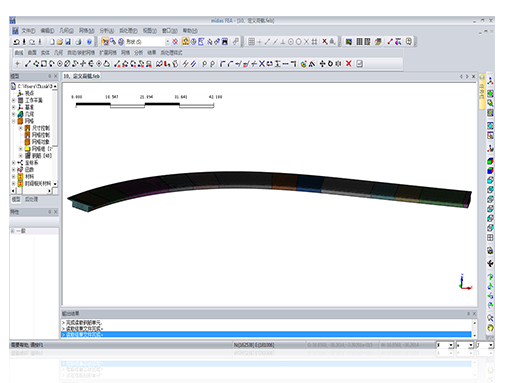Toggle the auto-hide pin on the 模型 panel
510x383 pixels.
50,76
